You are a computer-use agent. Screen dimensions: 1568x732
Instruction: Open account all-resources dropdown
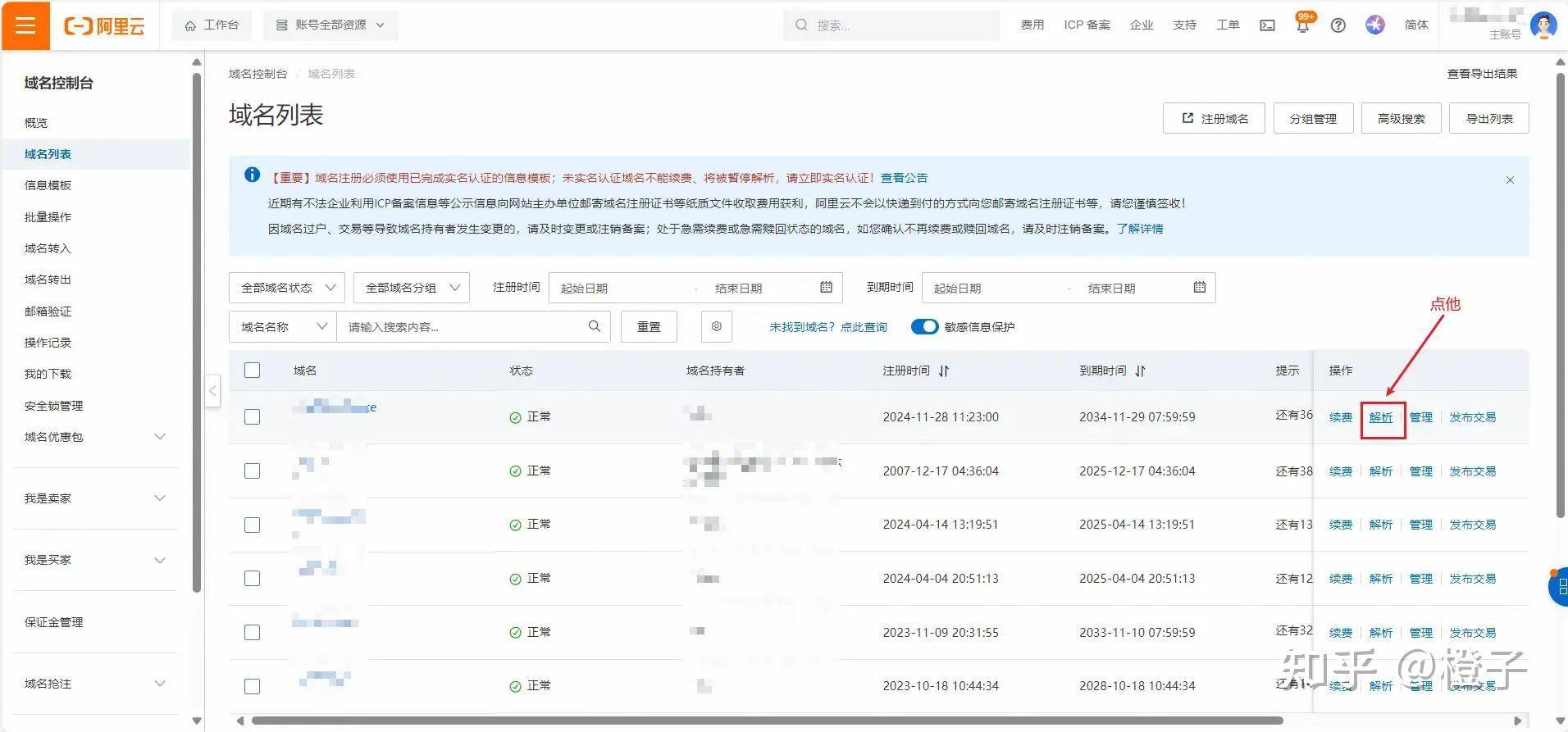click(330, 25)
